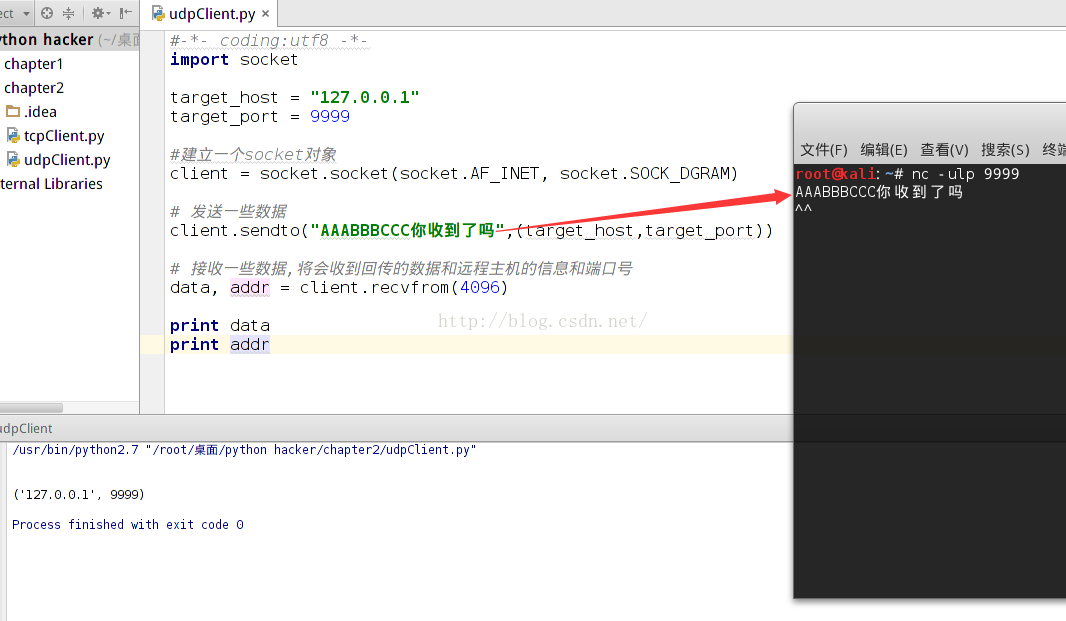The height and width of the screenshot is (621, 1066).
Task: Click the python2.7 command line in run output
Action: [244, 450]
